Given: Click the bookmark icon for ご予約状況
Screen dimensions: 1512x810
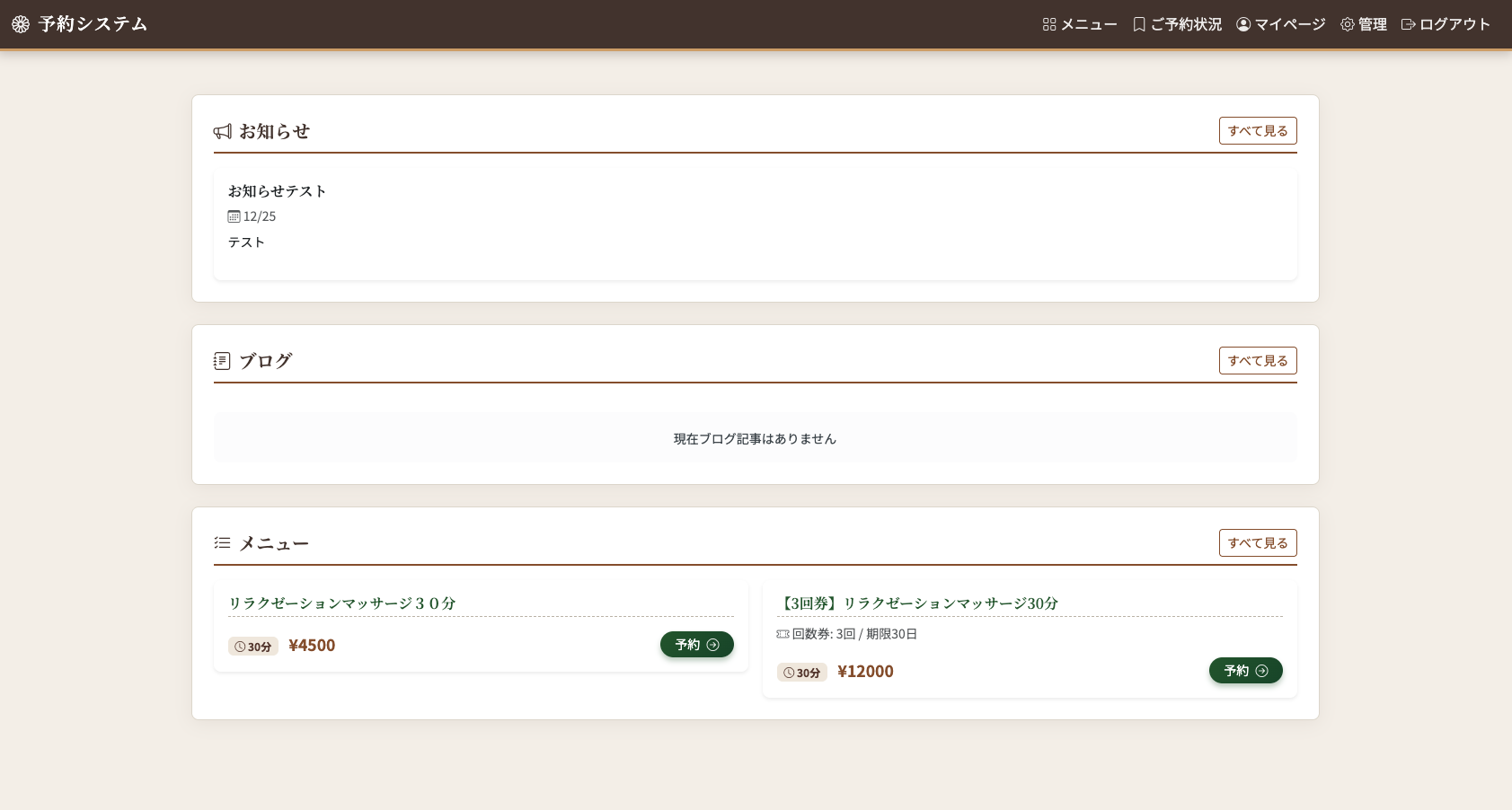Looking at the screenshot, I should (x=1139, y=24).
